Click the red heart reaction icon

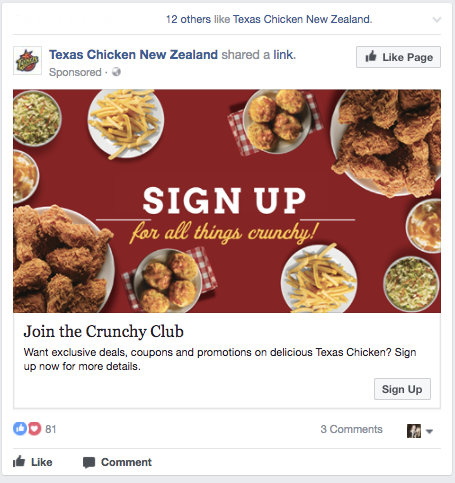pyautogui.click(x=34, y=428)
